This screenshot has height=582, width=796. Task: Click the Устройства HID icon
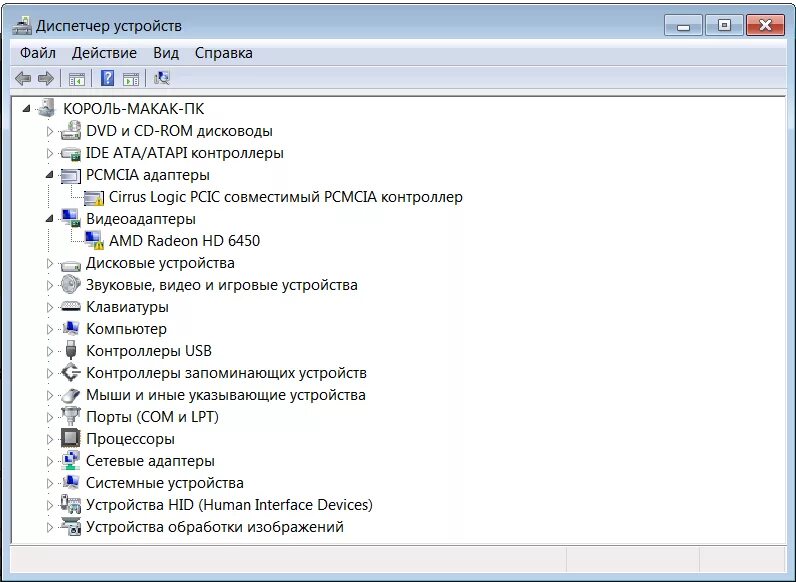[71, 504]
